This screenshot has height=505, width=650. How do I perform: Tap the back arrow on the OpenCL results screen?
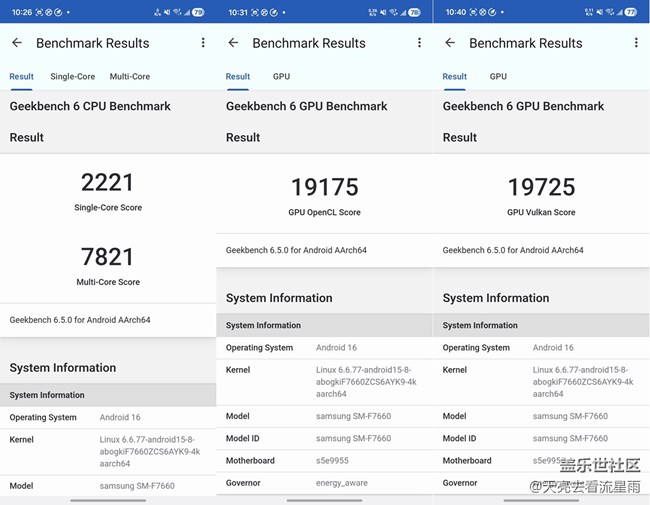[233, 43]
